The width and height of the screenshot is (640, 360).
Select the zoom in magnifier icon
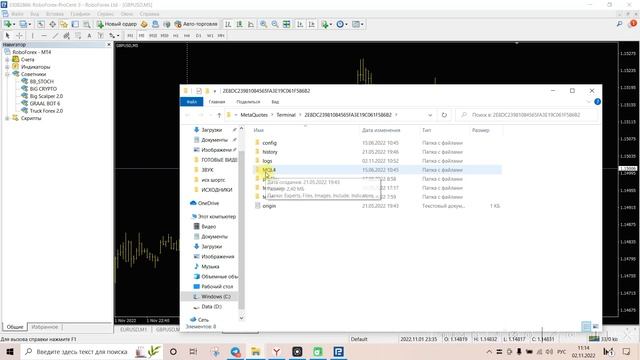[x=264, y=24]
